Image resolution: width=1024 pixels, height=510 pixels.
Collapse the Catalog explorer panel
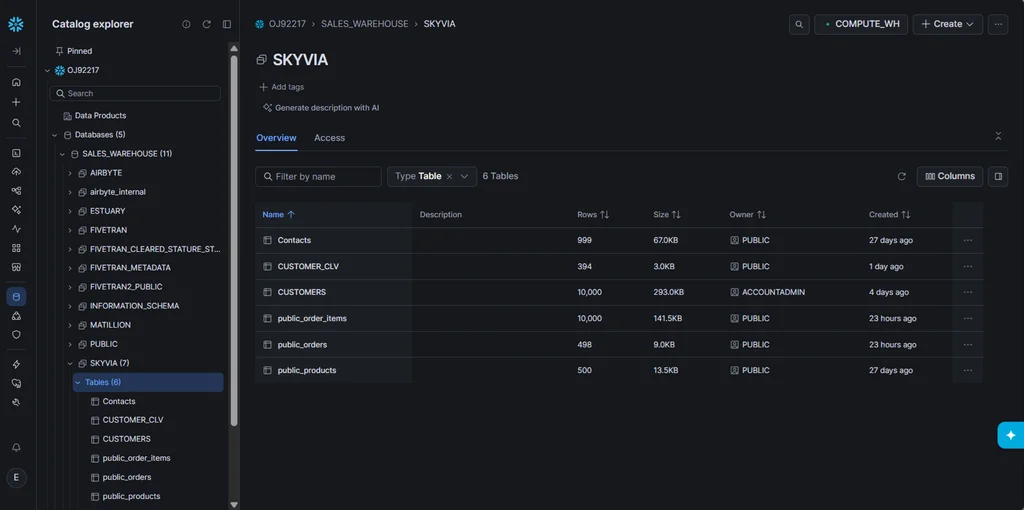(x=227, y=24)
